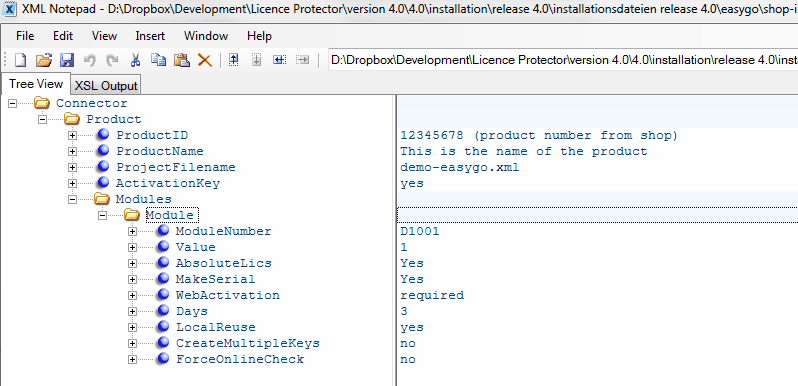Click the Paste clipboard icon
Screen dimensions: 798x386
(x=182, y=60)
